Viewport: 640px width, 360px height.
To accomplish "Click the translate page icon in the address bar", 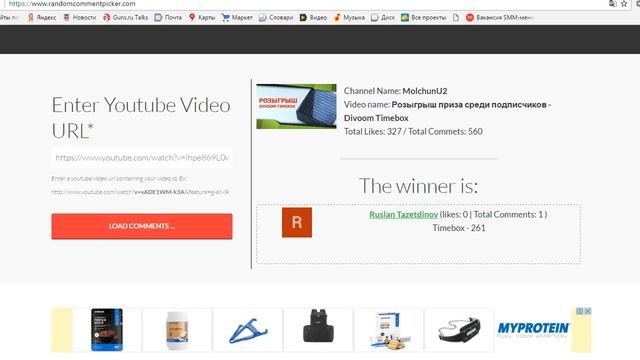I will (x=613, y=4).
